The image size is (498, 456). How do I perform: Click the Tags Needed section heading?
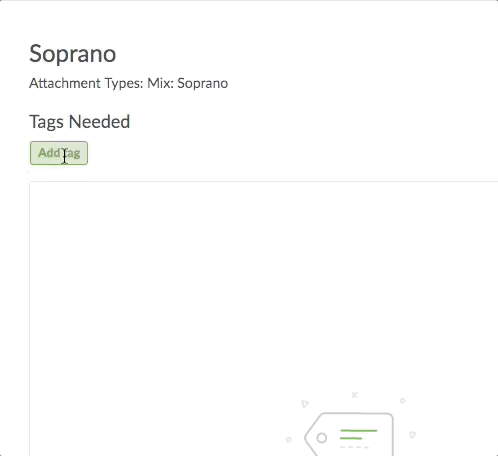[80, 122]
